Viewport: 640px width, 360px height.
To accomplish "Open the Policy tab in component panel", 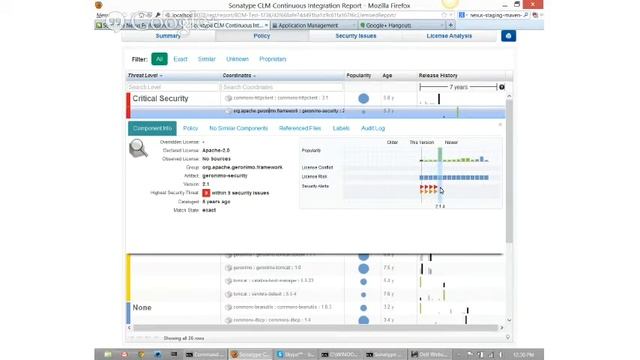I will (190, 128).
